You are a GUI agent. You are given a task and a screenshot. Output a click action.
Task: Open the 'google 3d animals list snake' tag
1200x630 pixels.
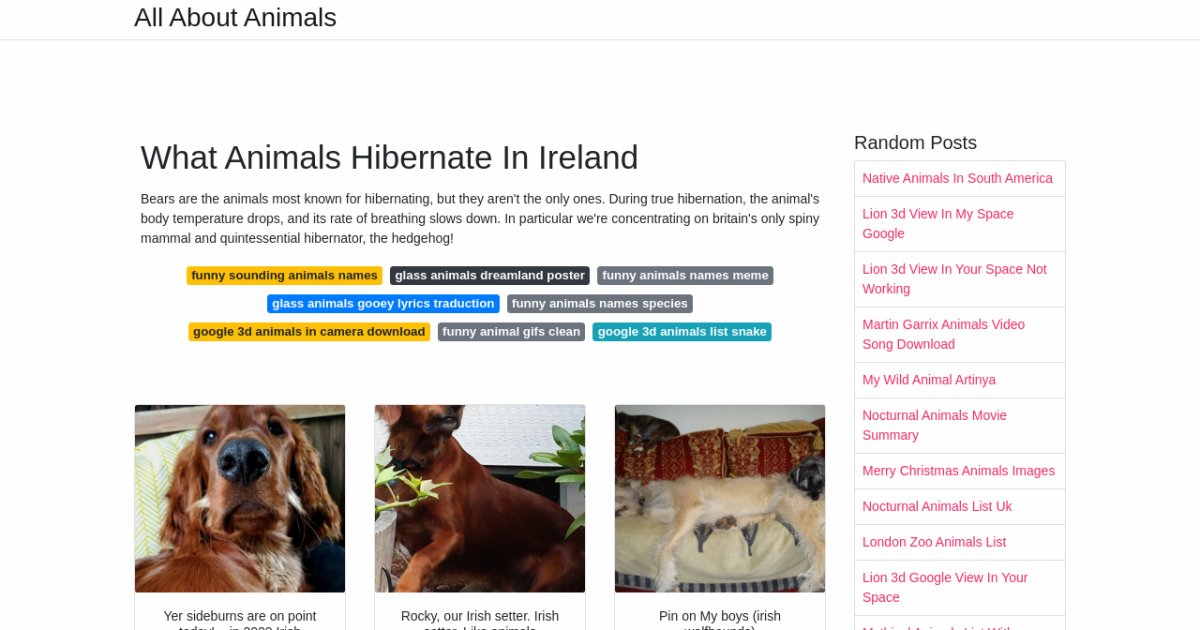[x=682, y=332]
